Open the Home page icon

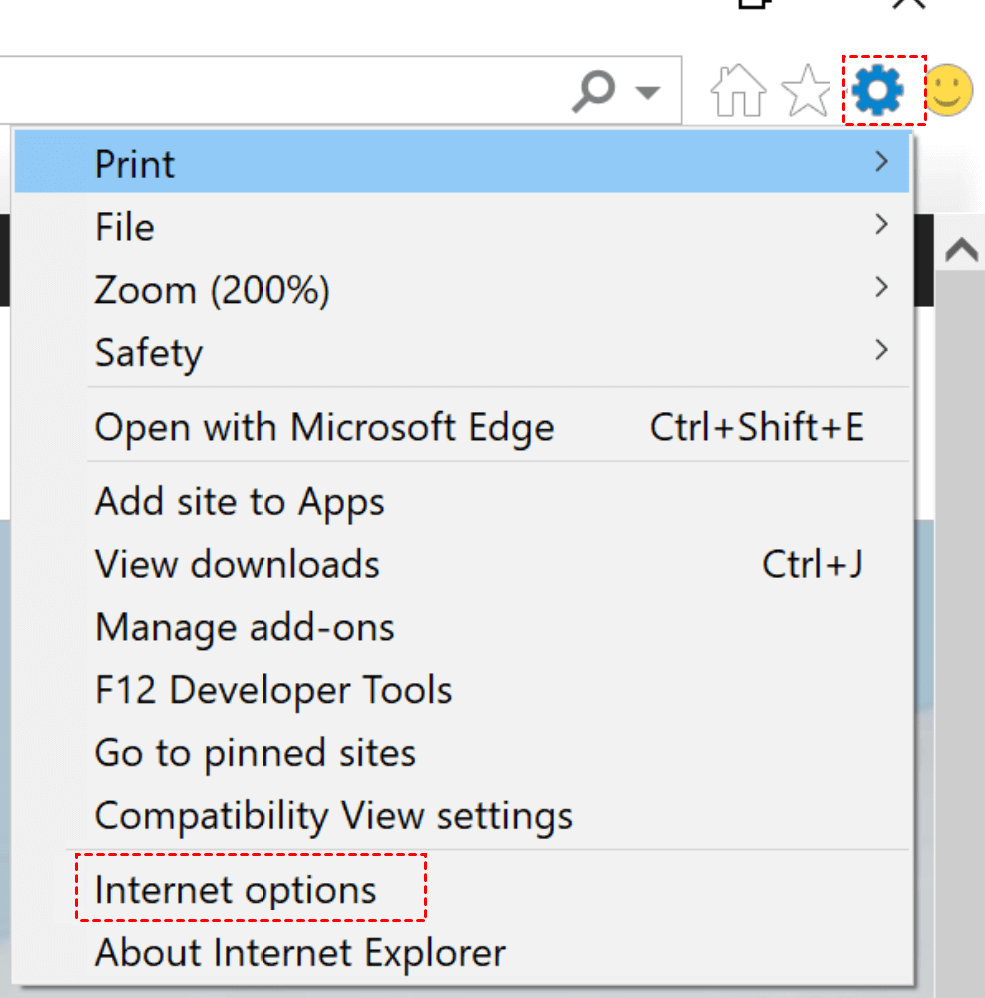point(738,92)
